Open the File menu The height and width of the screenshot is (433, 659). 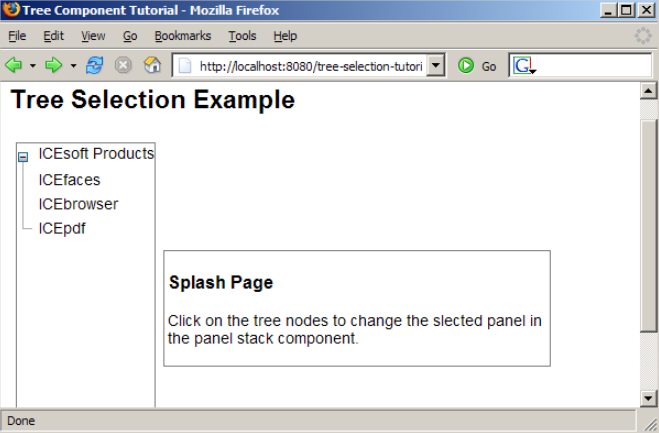point(17,36)
